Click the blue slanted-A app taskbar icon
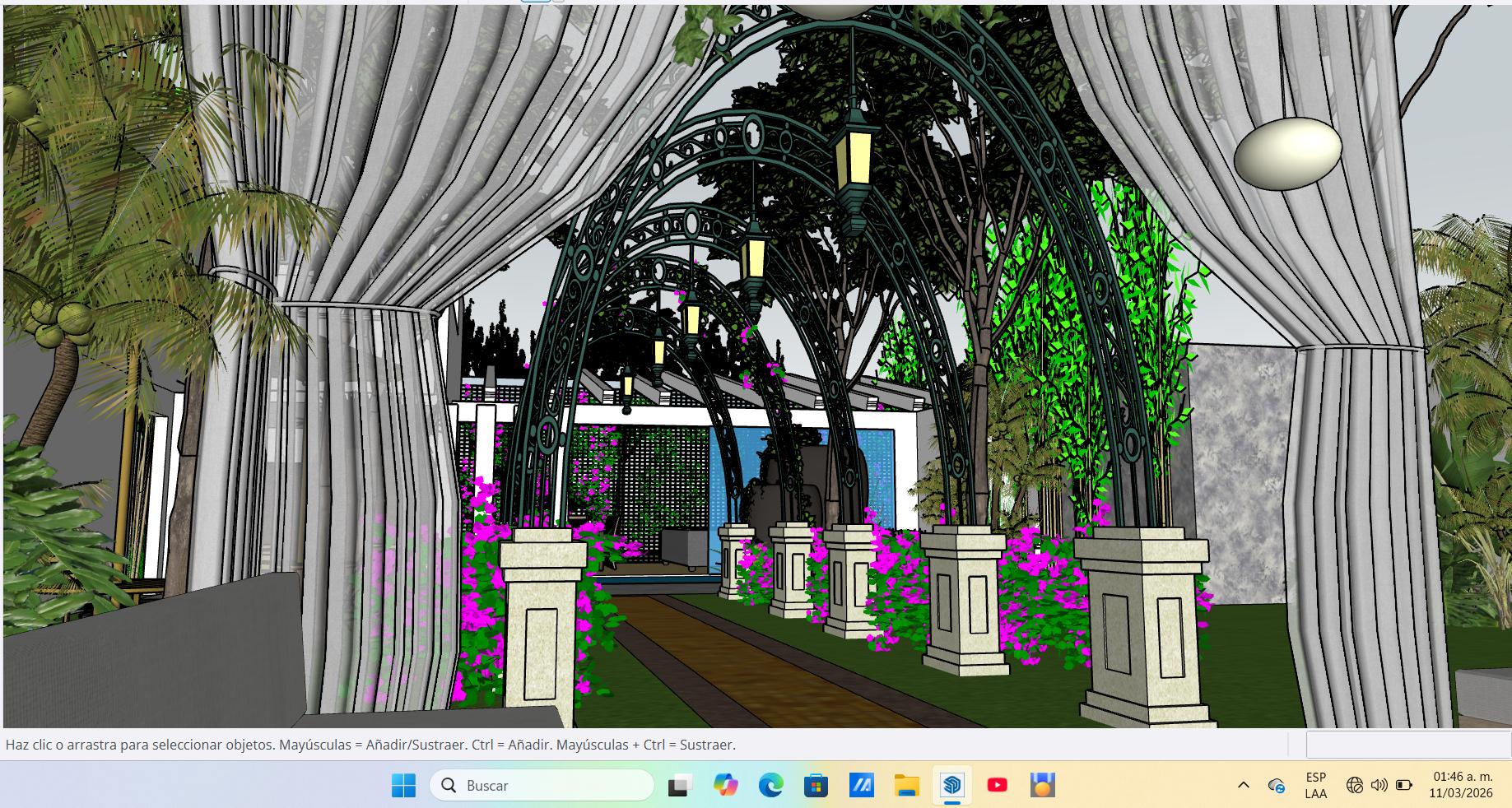 pyautogui.click(x=861, y=786)
